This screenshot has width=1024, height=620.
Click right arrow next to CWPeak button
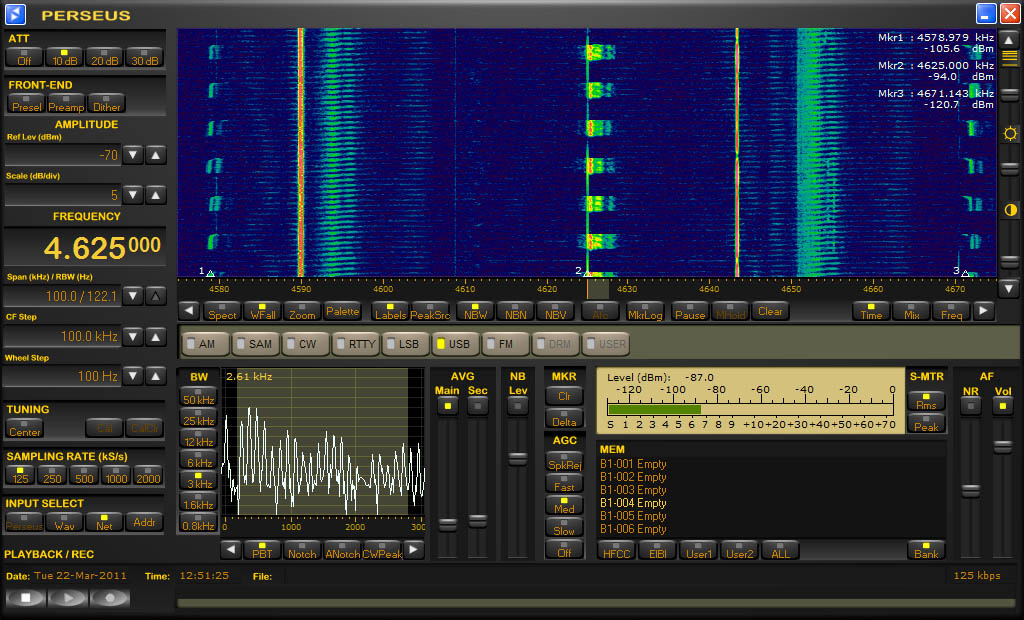[x=413, y=549]
